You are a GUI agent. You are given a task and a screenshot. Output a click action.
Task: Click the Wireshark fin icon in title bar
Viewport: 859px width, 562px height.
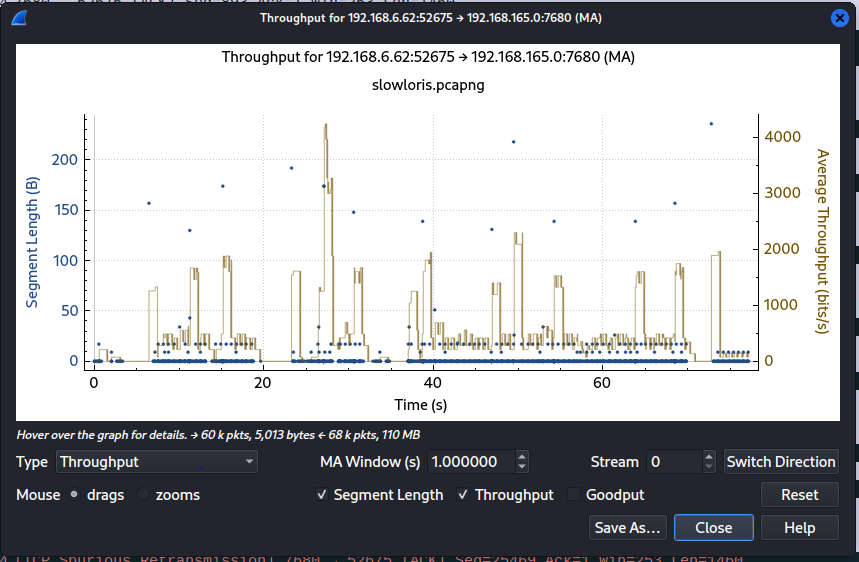pos(19,18)
